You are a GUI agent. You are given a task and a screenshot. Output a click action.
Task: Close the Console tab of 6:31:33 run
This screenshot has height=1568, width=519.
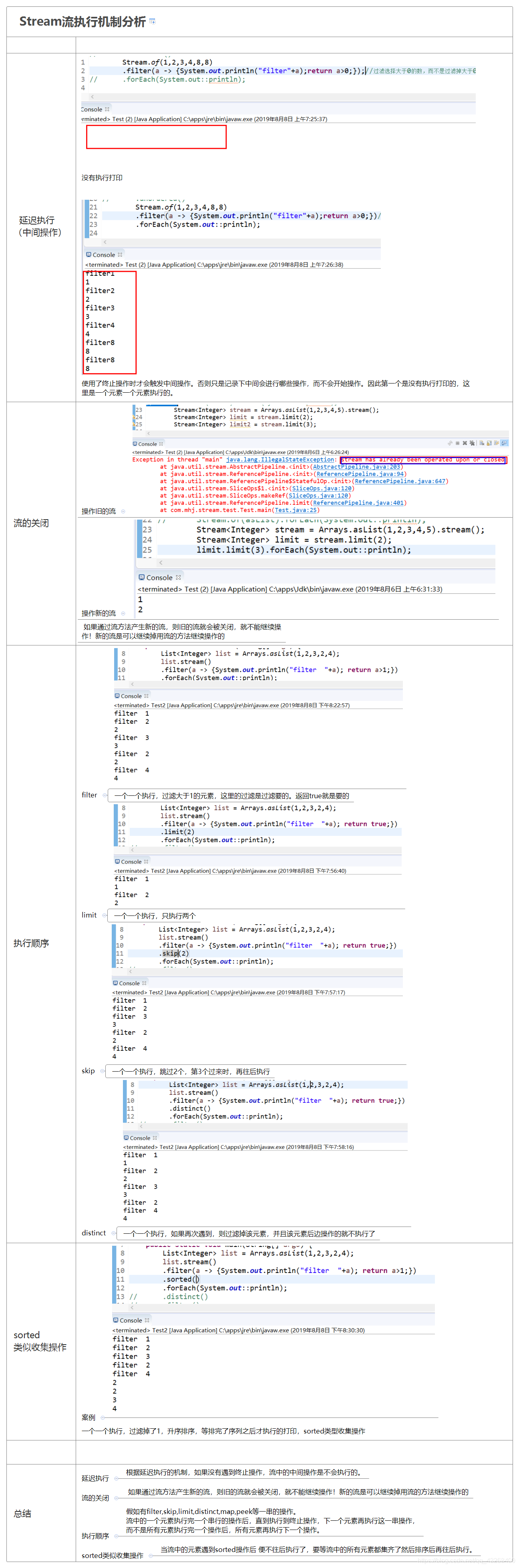pyautogui.click(x=179, y=577)
